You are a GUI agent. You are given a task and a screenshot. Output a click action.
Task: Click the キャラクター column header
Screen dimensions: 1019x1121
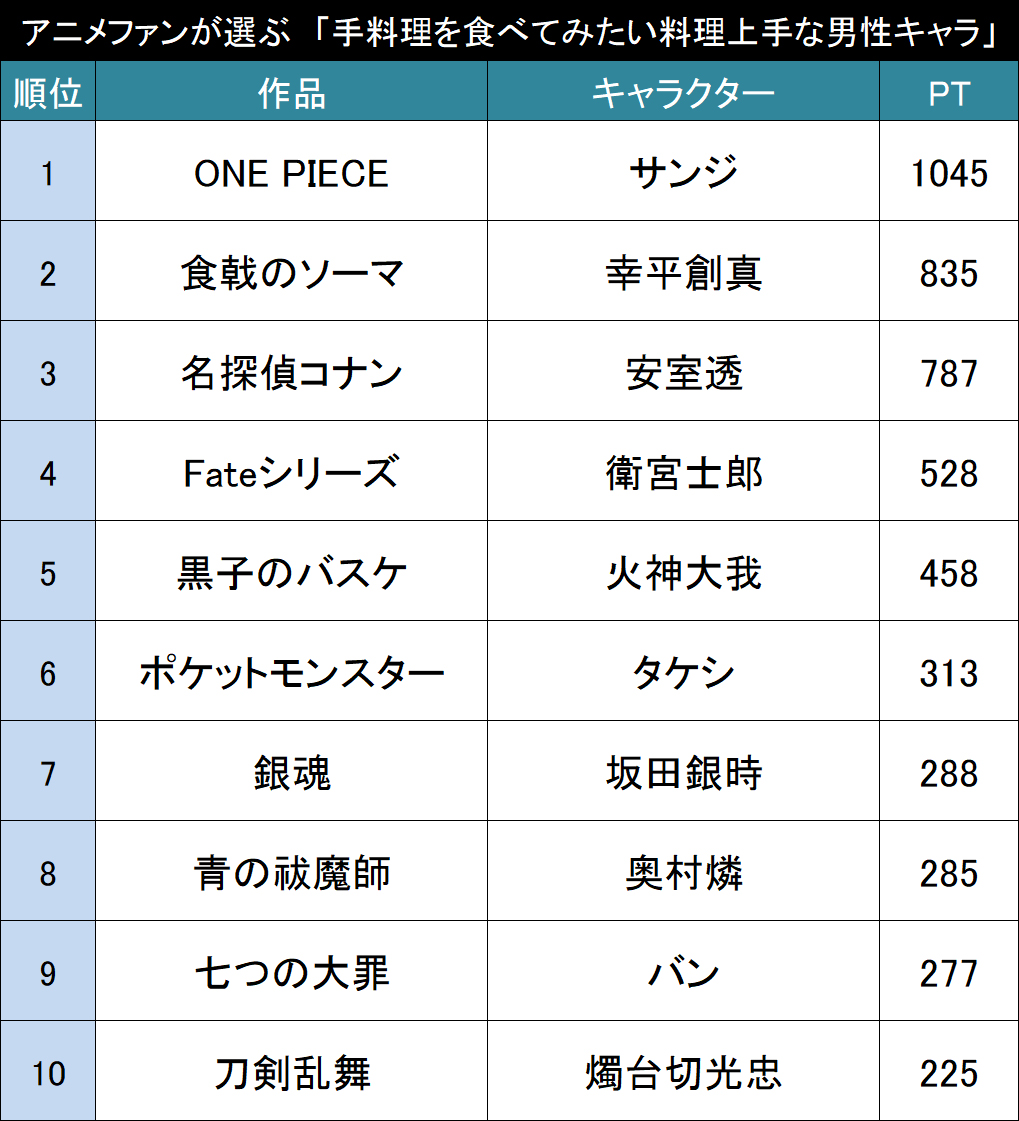pos(684,92)
